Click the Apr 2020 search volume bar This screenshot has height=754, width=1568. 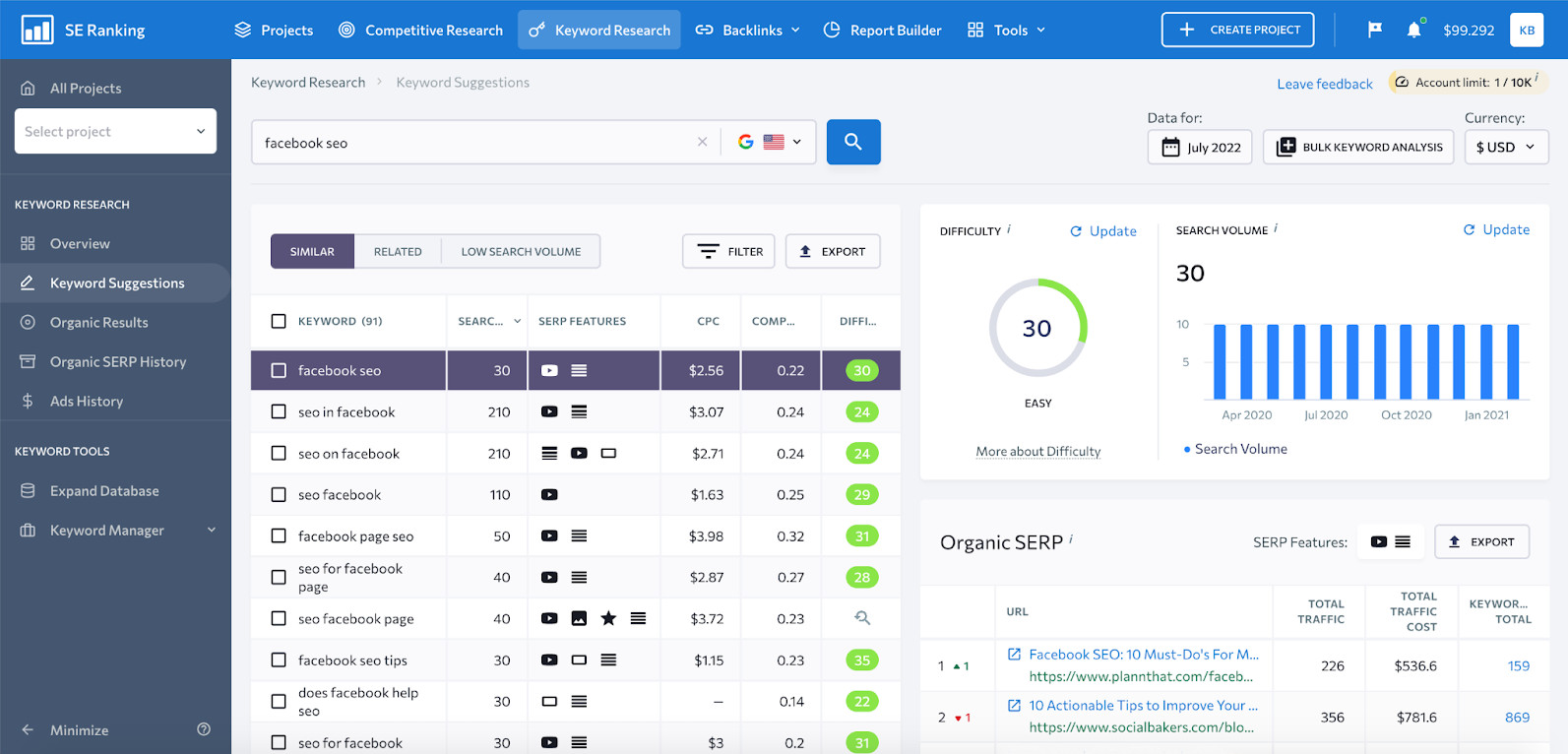(x=1246, y=361)
